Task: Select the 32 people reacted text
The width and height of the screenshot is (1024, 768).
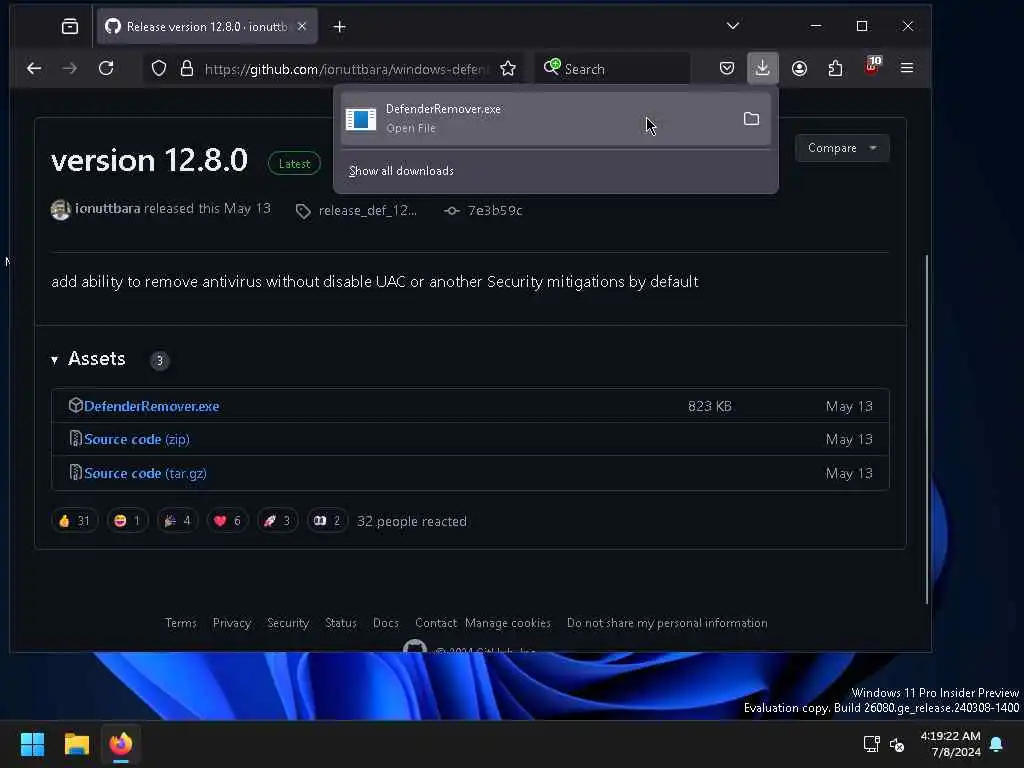Action: [x=411, y=521]
